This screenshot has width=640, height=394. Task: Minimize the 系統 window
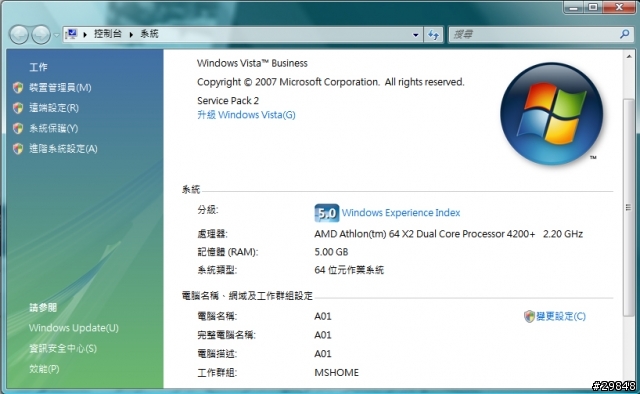tap(574, 7)
